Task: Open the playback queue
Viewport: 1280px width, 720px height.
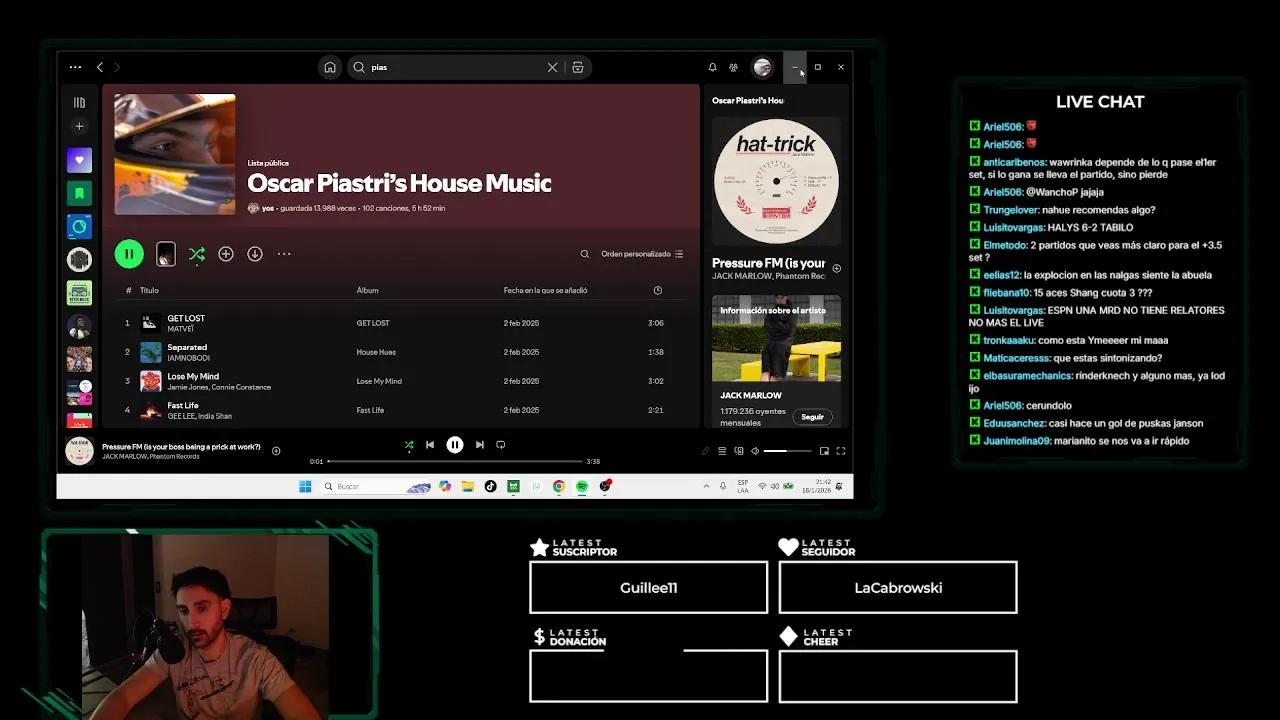Action: coord(722,451)
